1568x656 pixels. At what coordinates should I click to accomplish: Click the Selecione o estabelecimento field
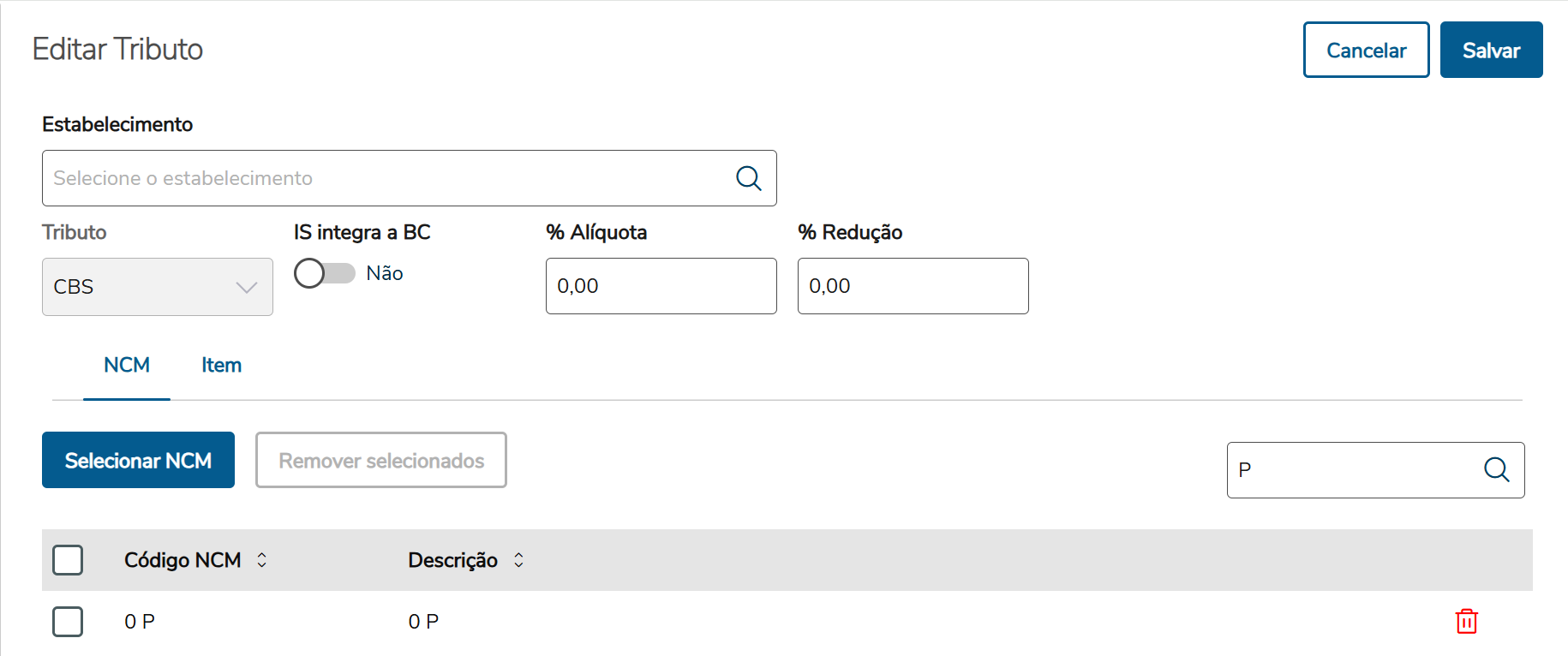coord(386,178)
